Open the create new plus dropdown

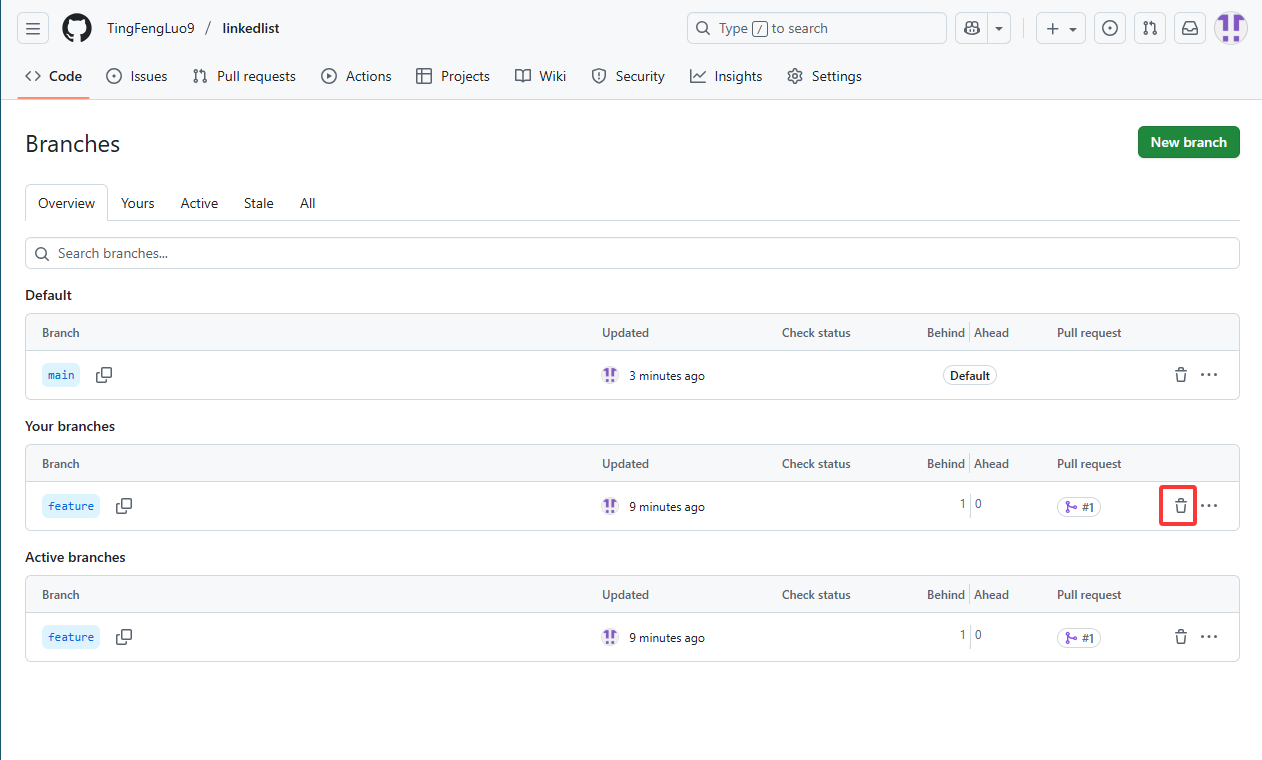coord(1061,29)
